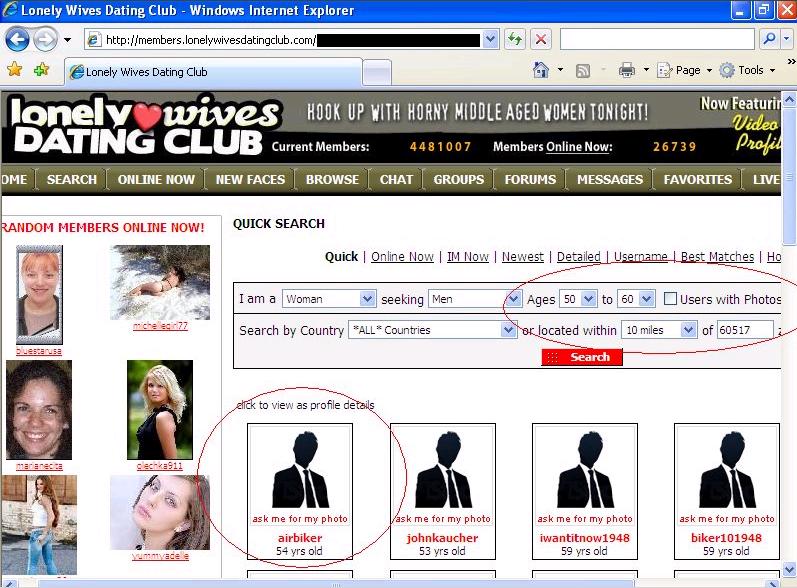Open the minimum age 50 dropdown
This screenshot has width=797, height=588.
[578, 299]
